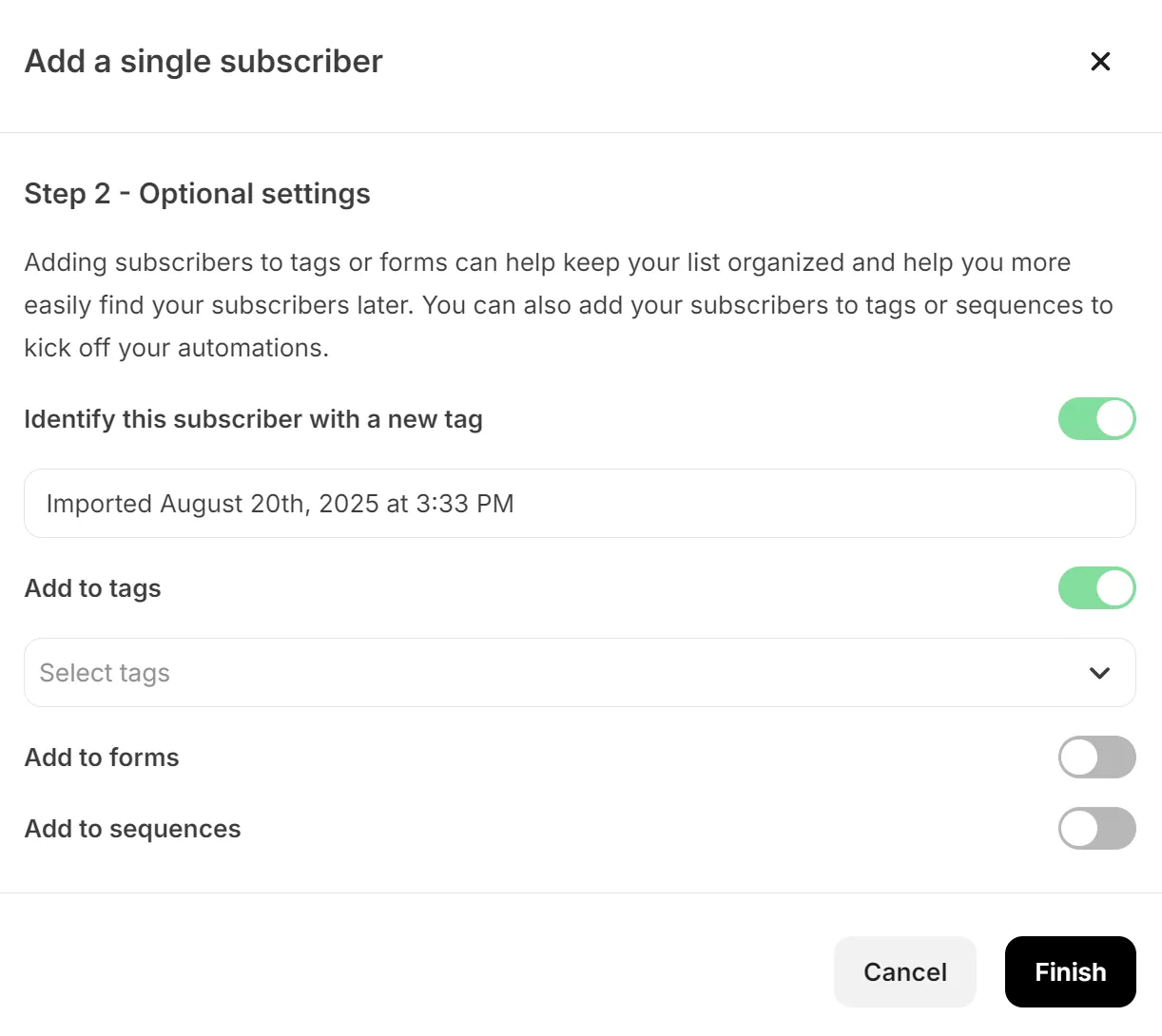
Task: Enable the Add to sequences toggle
Action: coord(1096,829)
